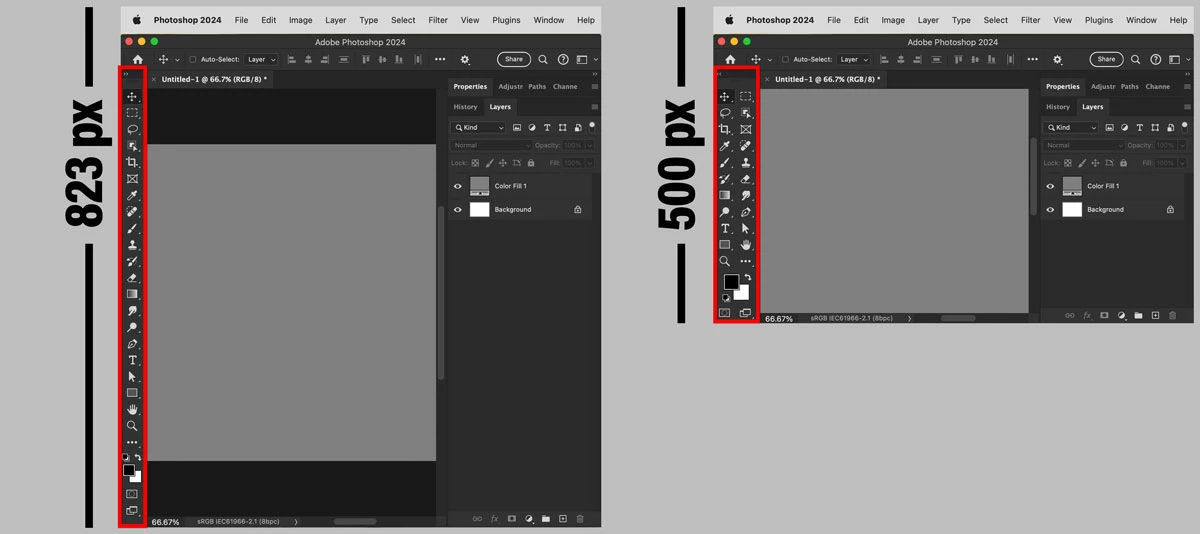Select the Dodge tool in left window
1200x534 pixels.
pos(132,327)
